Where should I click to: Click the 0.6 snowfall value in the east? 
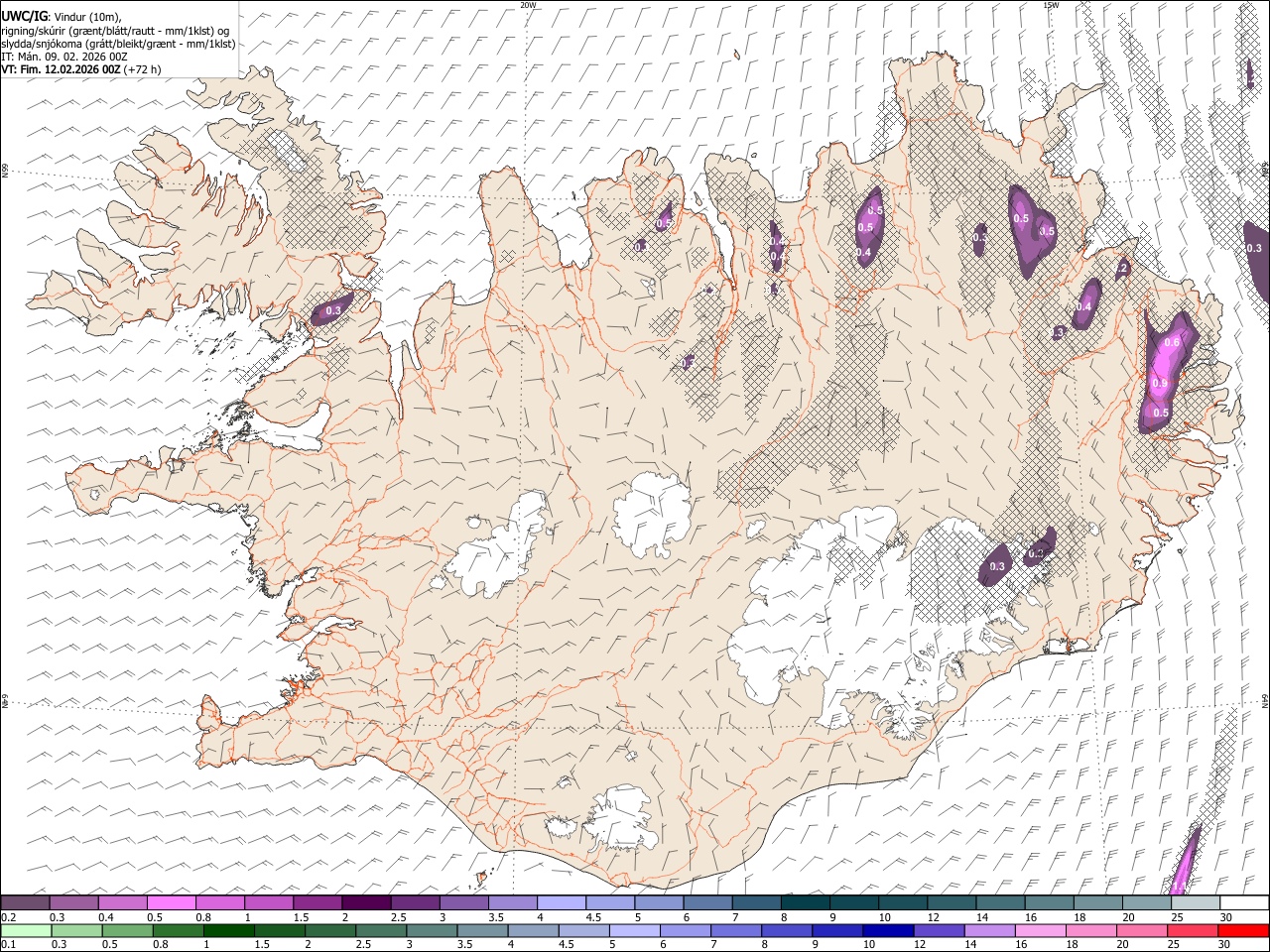(x=1172, y=343)
